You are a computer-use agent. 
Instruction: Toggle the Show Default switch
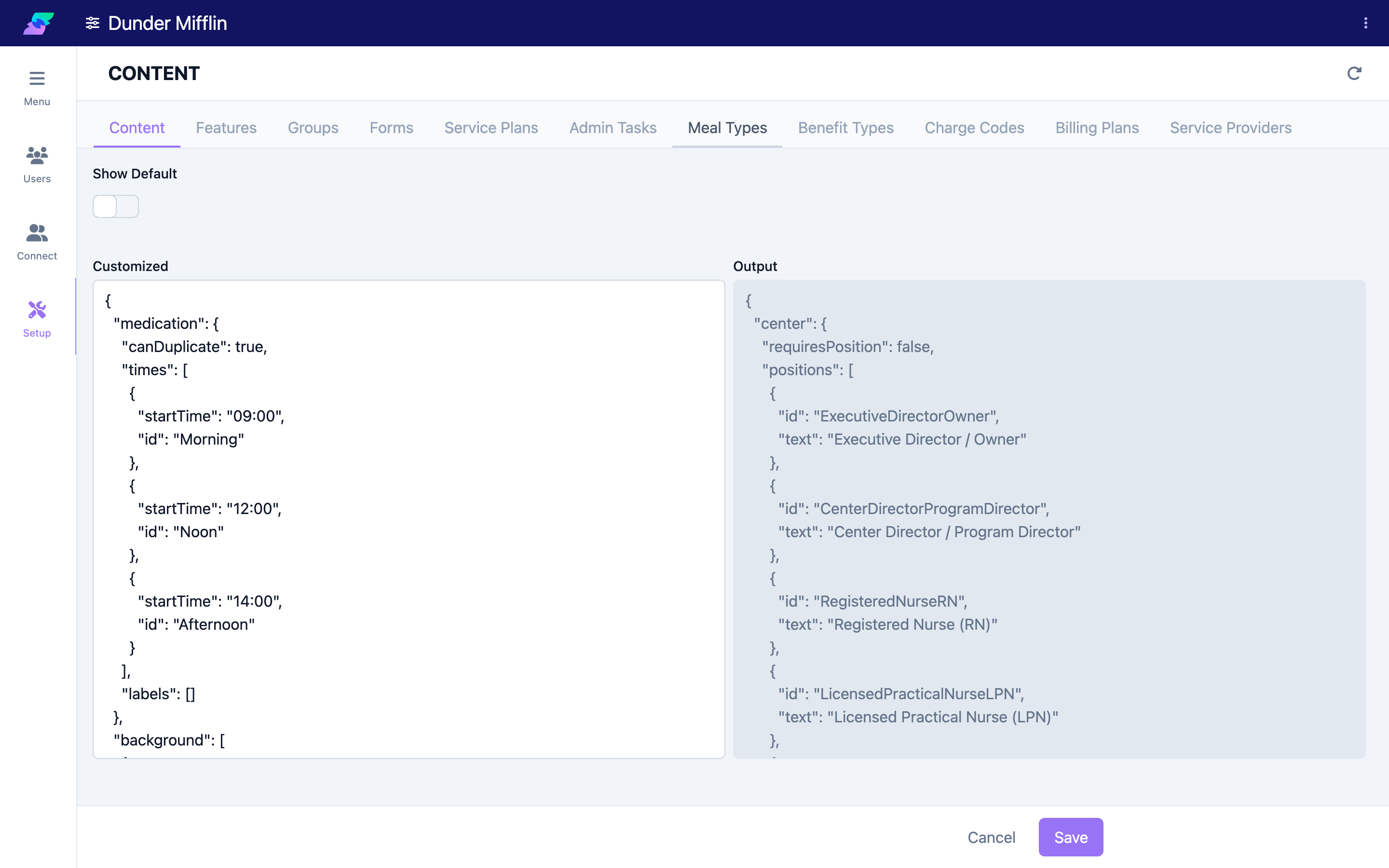[115, 206]
